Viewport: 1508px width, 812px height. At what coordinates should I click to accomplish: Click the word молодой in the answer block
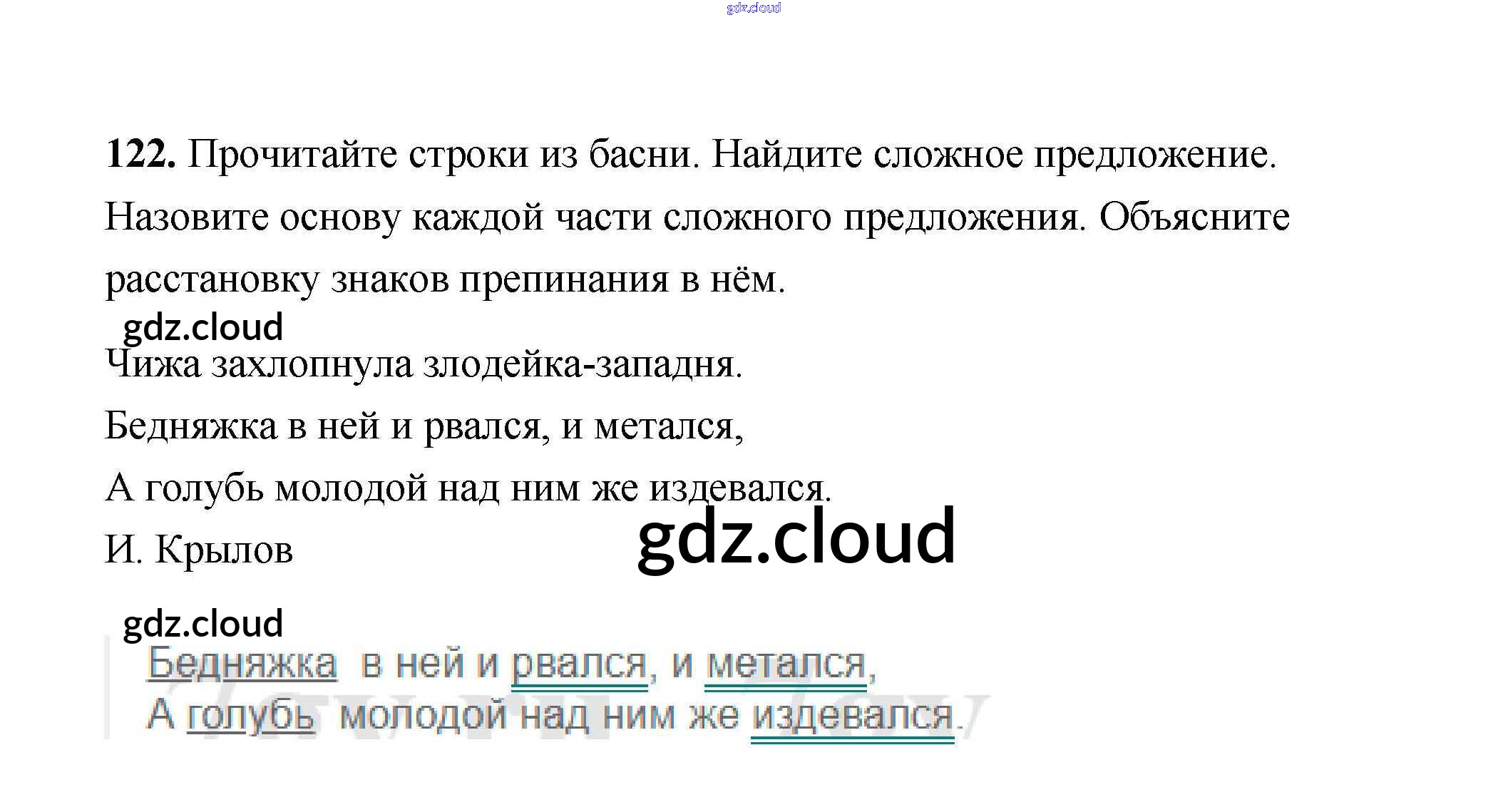click(x=424, y=714)
